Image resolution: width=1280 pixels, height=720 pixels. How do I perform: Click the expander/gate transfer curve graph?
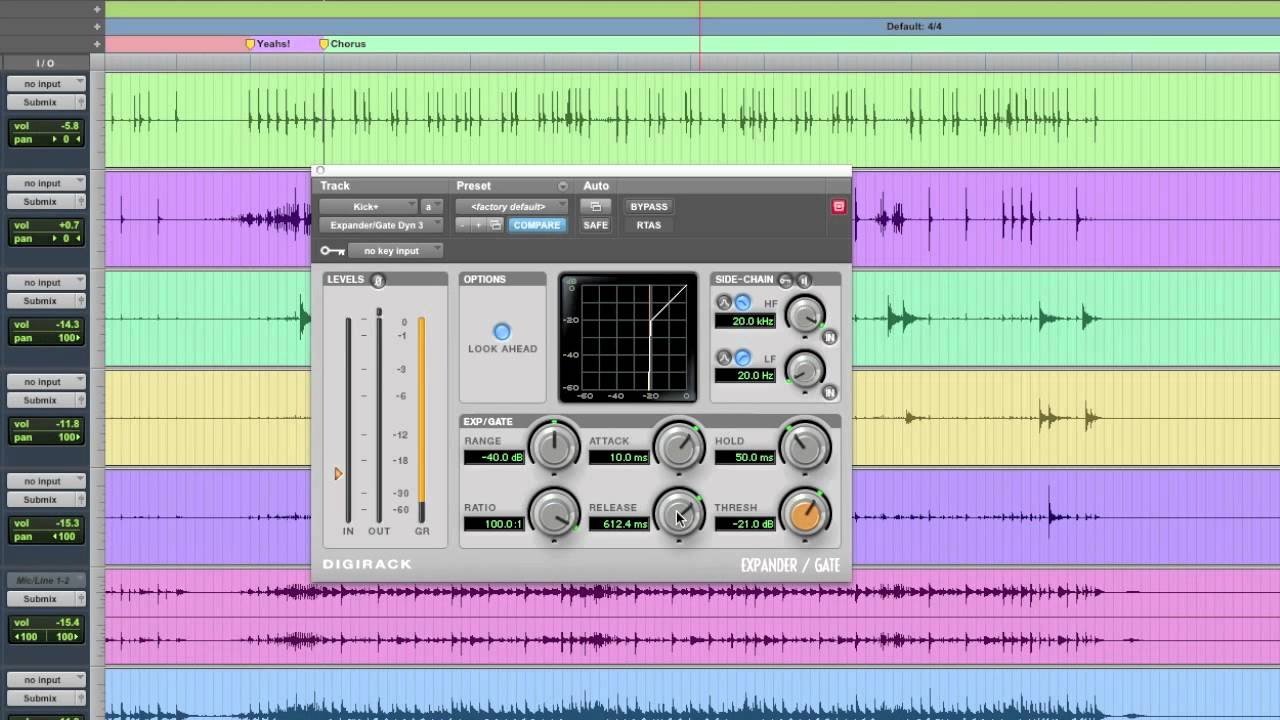coord(628,338)
